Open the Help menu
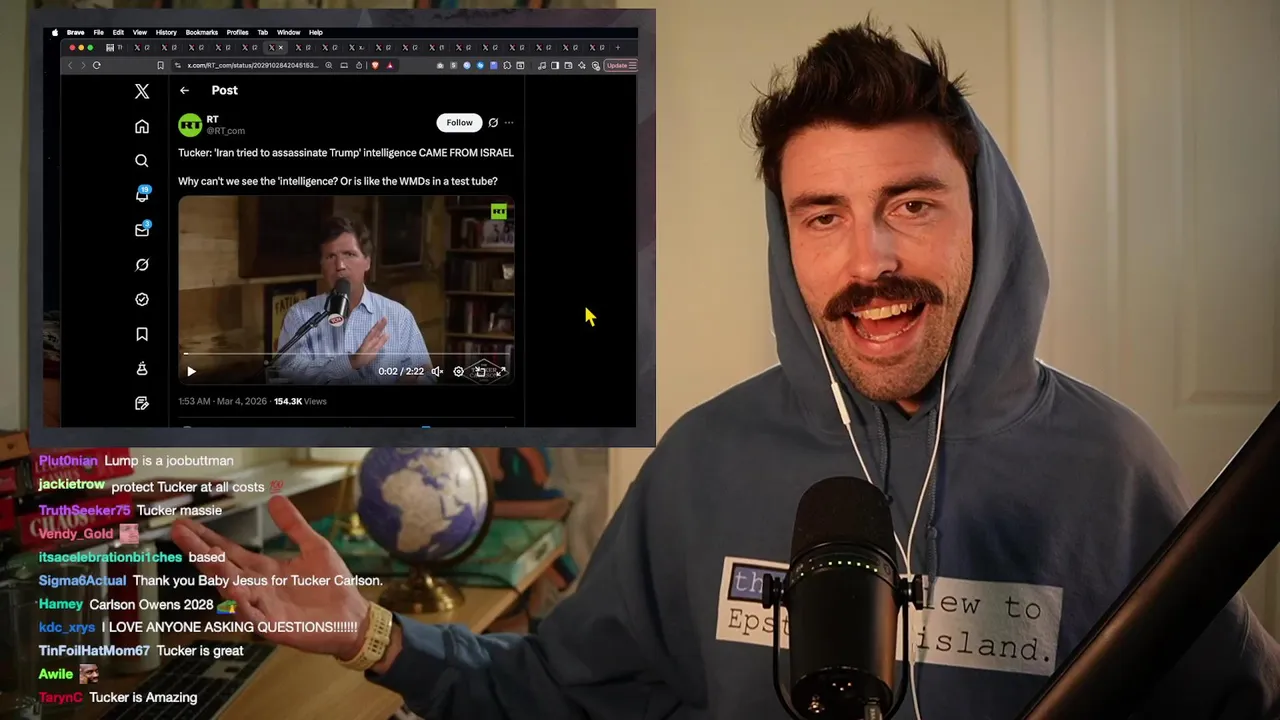The width and height of the screenshot is (1280, 720). click(316, 32)
